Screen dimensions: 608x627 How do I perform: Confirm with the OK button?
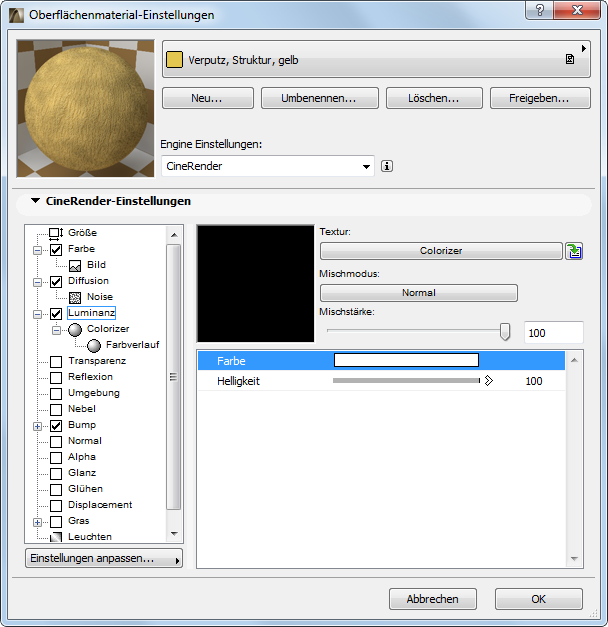[x=538, y=599]
